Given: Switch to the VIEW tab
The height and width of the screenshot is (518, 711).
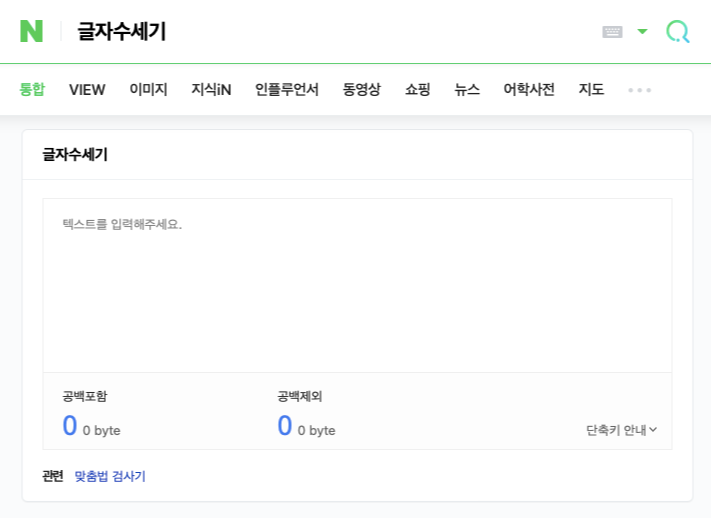Looking at the screenshot, I should click(87, 89).
